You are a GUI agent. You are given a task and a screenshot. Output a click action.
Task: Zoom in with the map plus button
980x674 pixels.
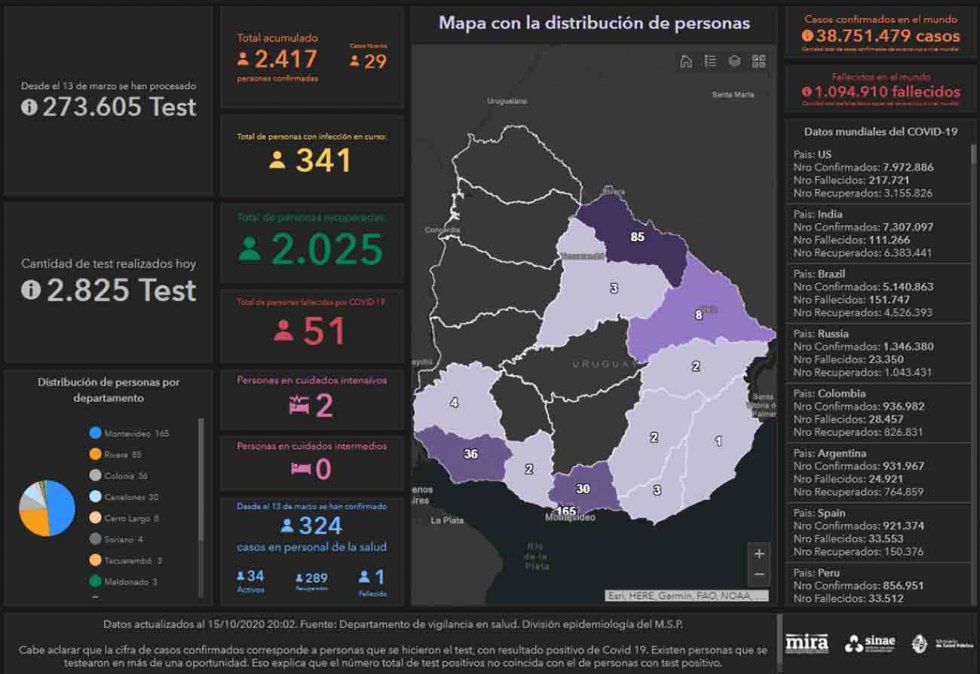click(759, 554)
